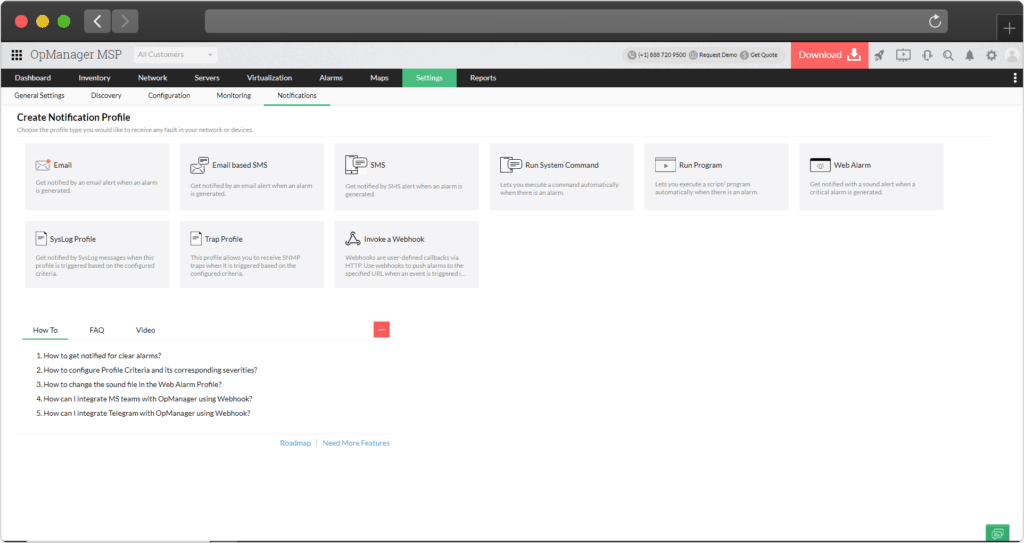Screen dimensions: 1024x543
Task: Click the headset support icon
Action: 927,56
